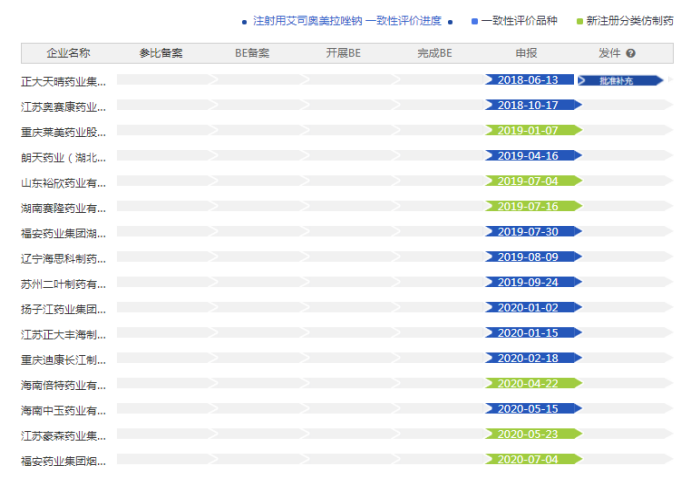Select the 企业名称 column header
Viewport: 697px width, 478px height.
coord(68,53)
